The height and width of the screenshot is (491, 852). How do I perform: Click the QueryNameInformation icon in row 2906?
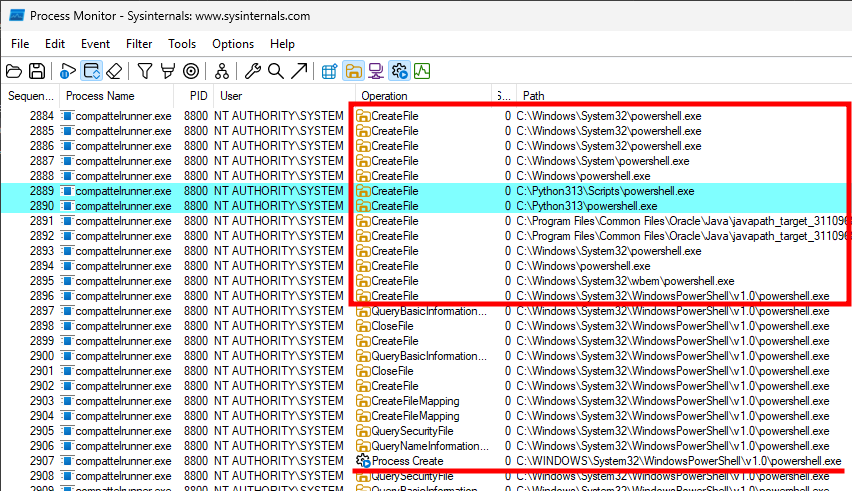363,446
